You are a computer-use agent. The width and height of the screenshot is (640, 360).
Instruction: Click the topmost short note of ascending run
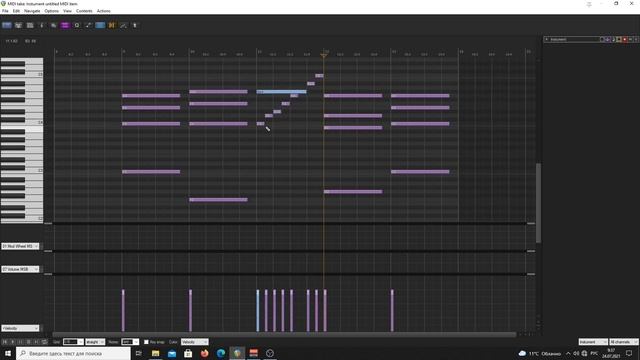319,76
